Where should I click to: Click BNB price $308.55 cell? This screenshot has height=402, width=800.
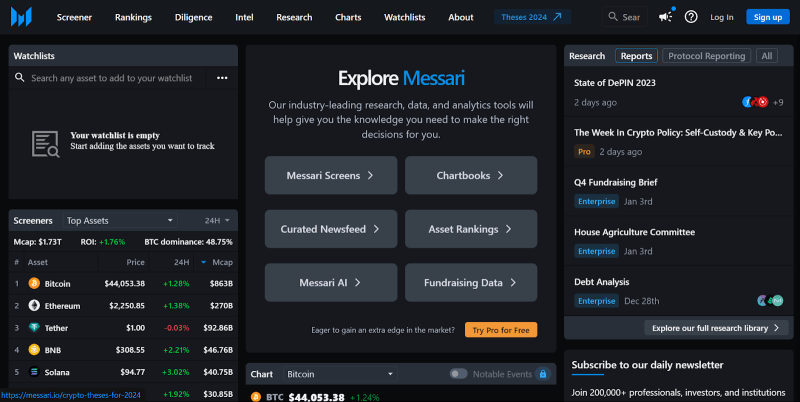click(130, 350)
